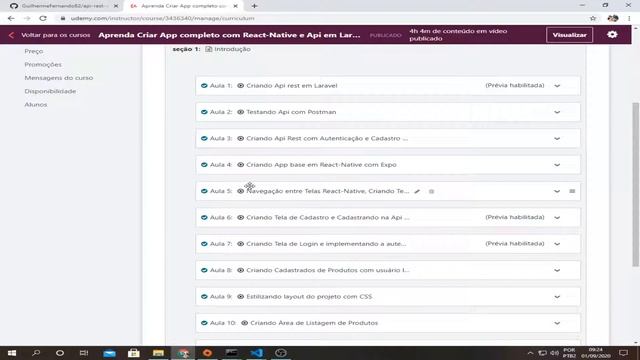Screen dimensions: 640x360
Task: Open the Preço sidebar item
Action: click(33, 51)
